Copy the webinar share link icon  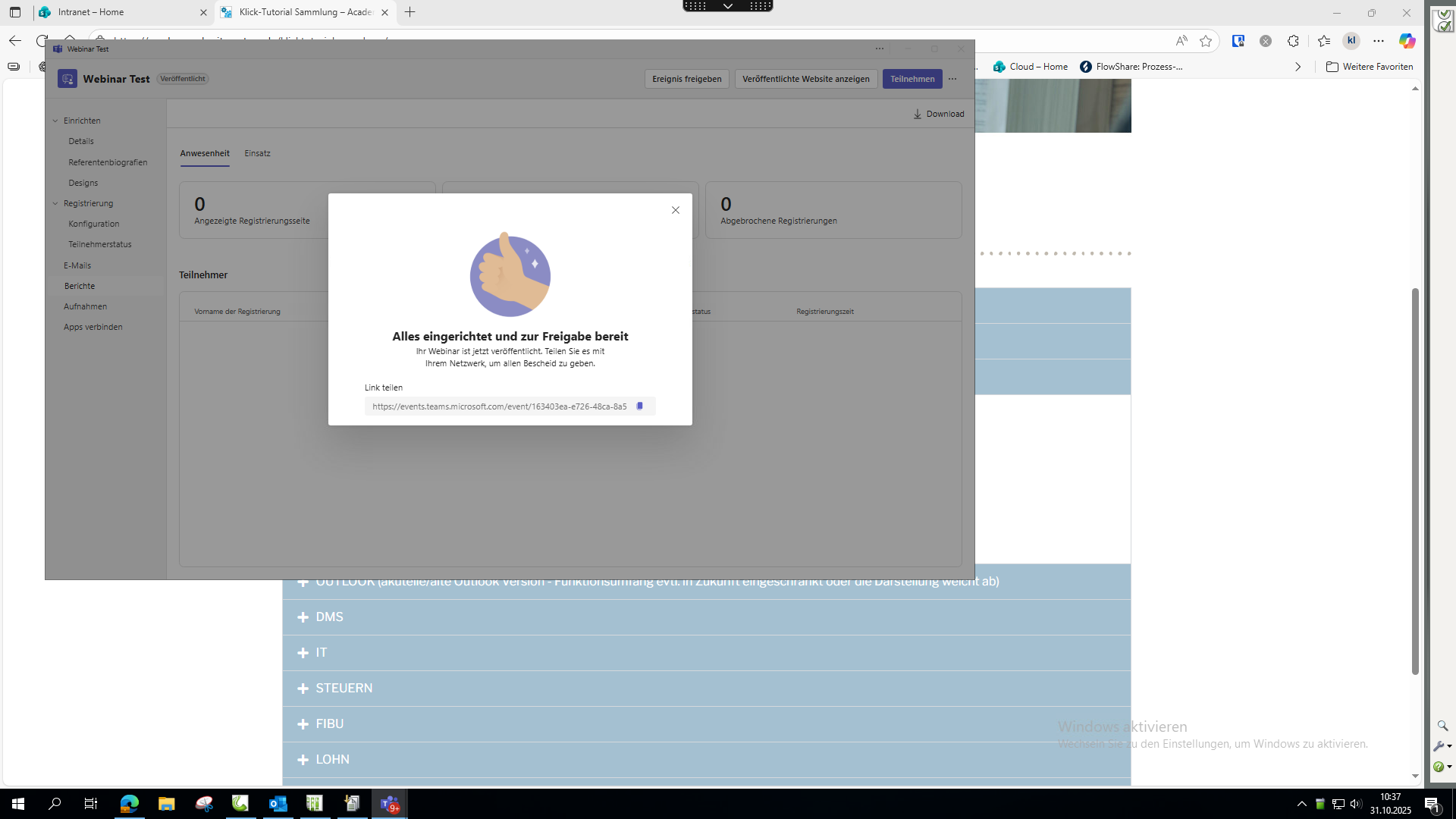[x=639, y=406]
